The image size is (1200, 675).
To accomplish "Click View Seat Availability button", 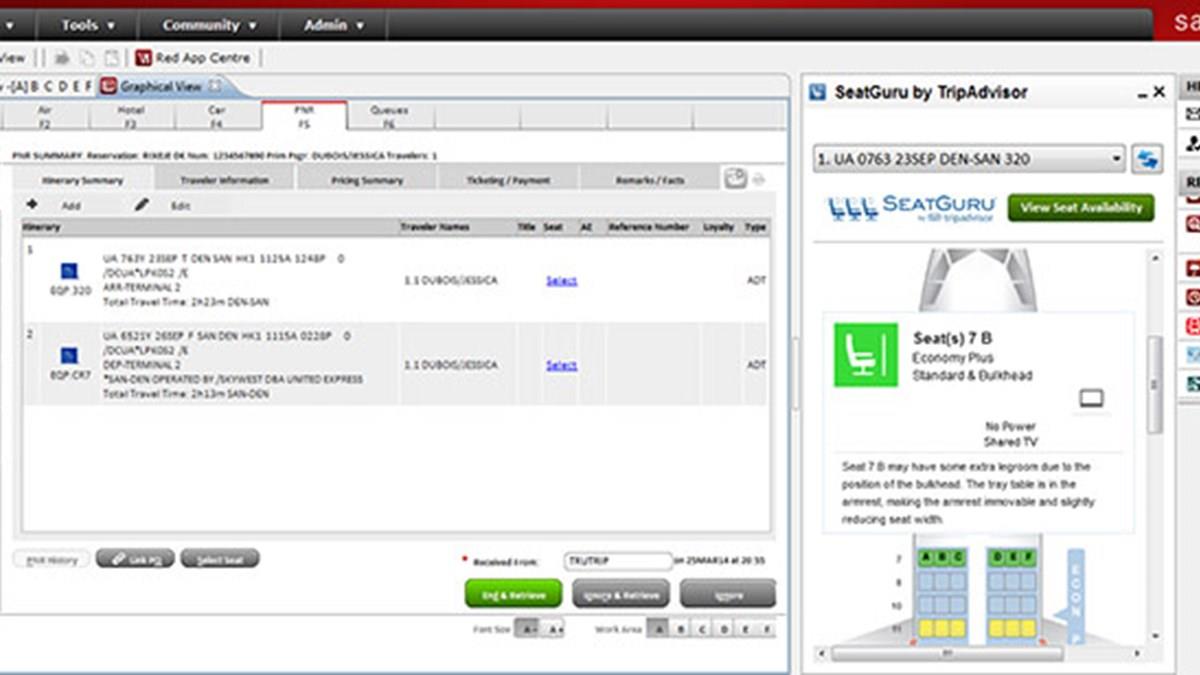I will (1081, 208).
